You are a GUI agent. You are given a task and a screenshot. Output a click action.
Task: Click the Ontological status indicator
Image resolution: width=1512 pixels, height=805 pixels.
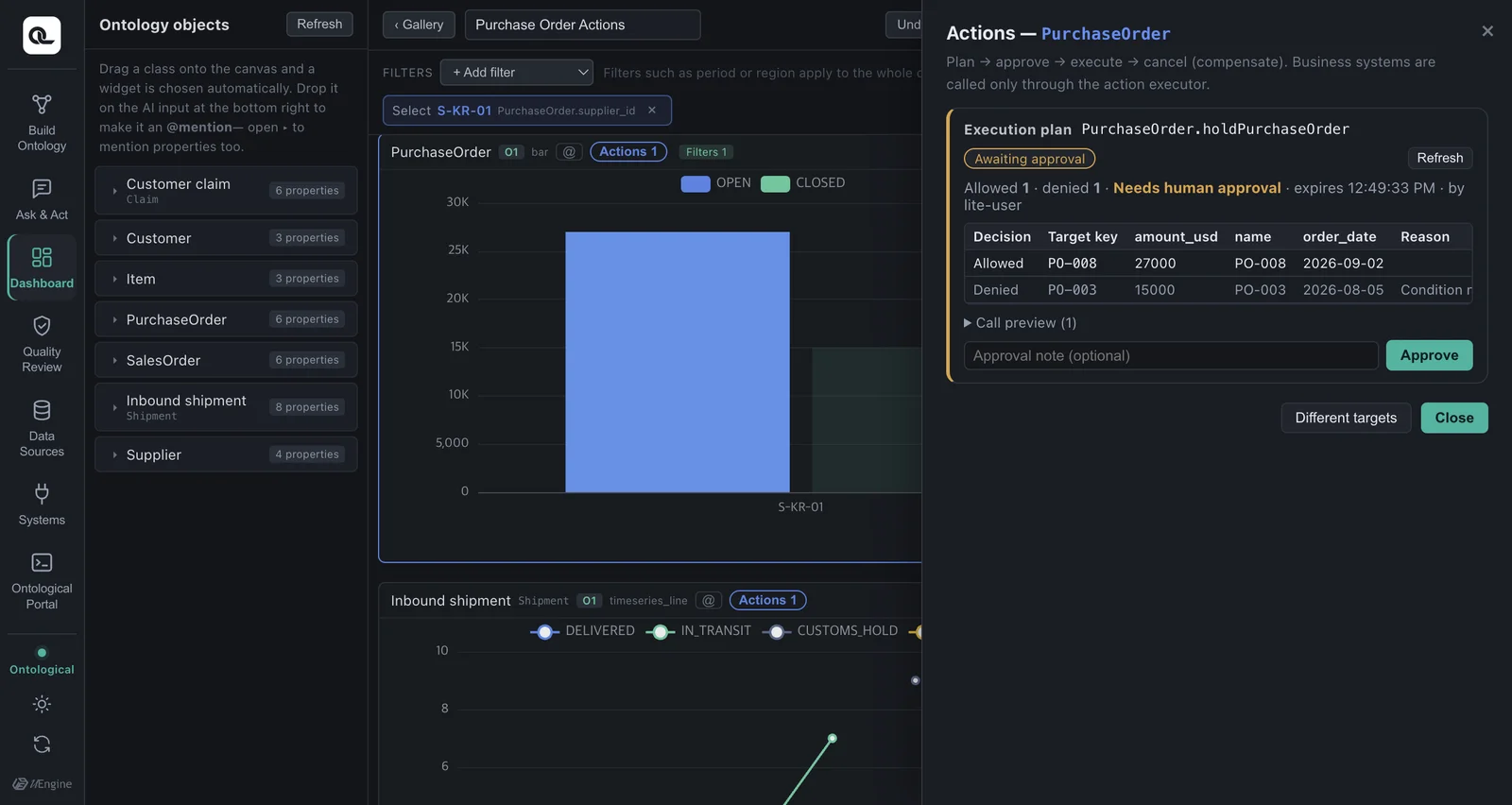click(x=42, y=661)
